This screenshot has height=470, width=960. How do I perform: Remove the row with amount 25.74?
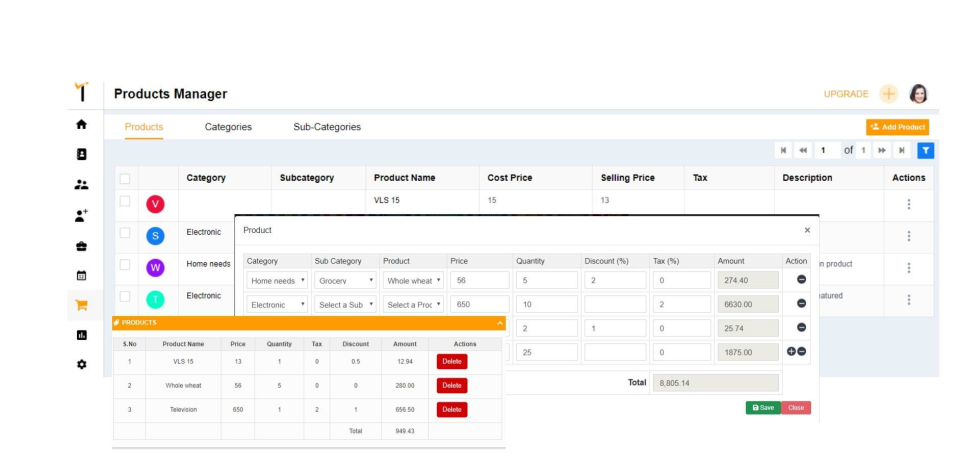tap(801, 327)
